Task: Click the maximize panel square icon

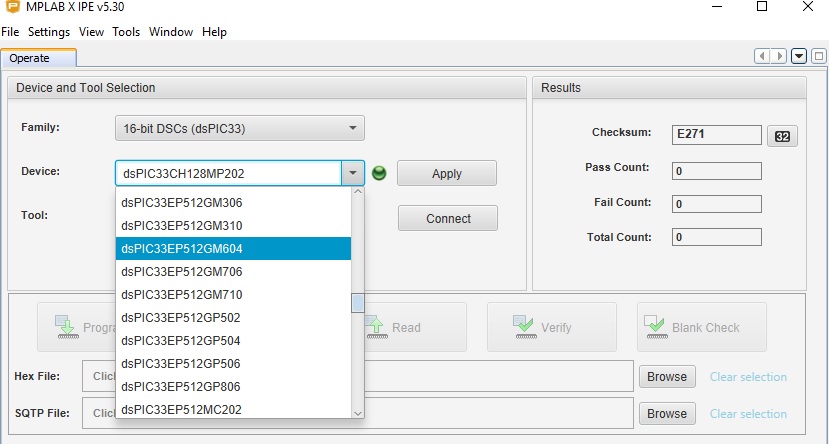Action: pyautogui.click(x=817, y=56)
